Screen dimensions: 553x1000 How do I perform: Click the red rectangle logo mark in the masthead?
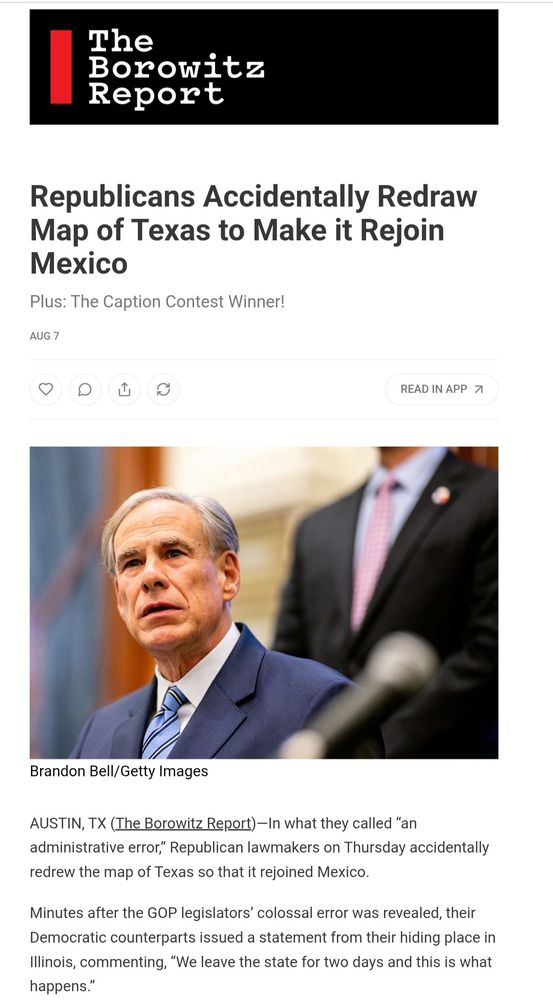tap(61, 67)
